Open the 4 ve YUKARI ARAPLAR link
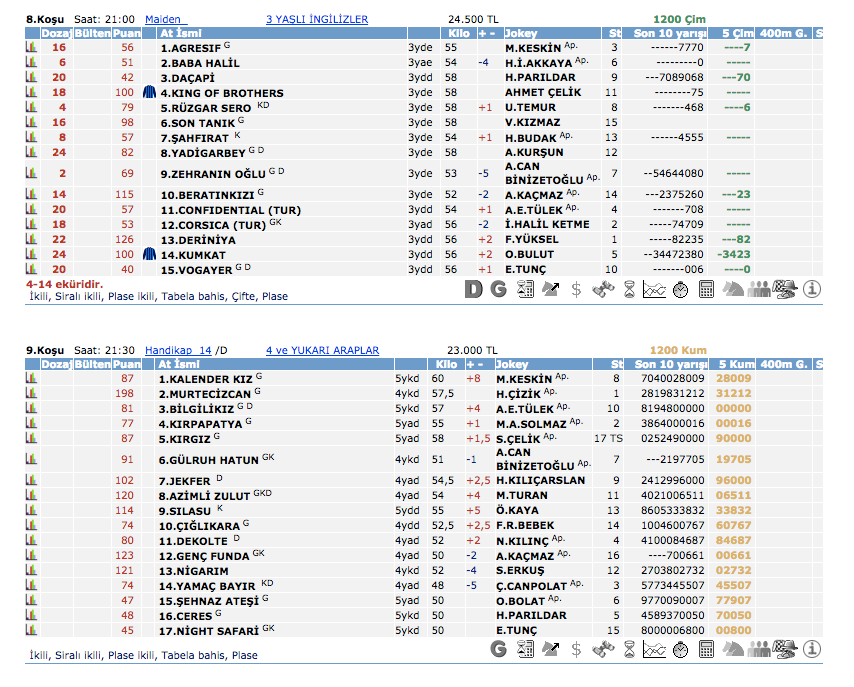Viewport: 854px width, 687px height. pos(322,351)
